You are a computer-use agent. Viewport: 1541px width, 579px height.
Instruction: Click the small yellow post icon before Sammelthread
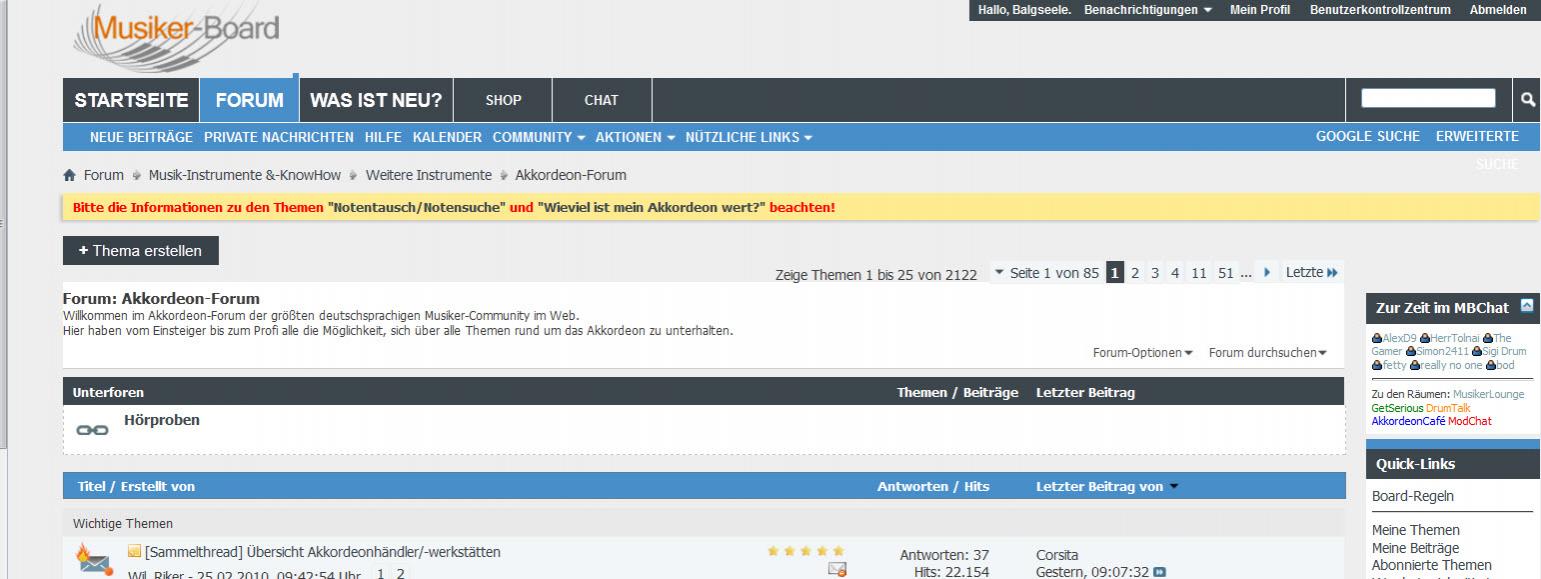click(x=134, y=551)
